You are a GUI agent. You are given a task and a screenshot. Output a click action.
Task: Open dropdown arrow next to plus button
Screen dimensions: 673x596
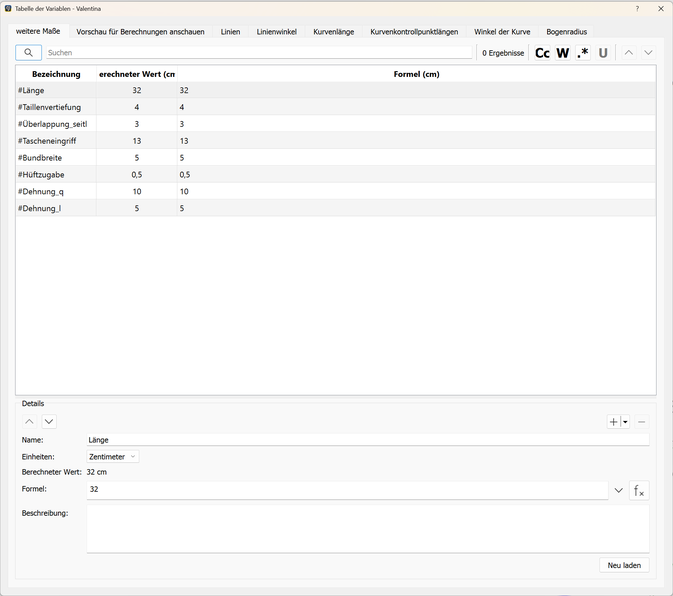coord(625,422)
